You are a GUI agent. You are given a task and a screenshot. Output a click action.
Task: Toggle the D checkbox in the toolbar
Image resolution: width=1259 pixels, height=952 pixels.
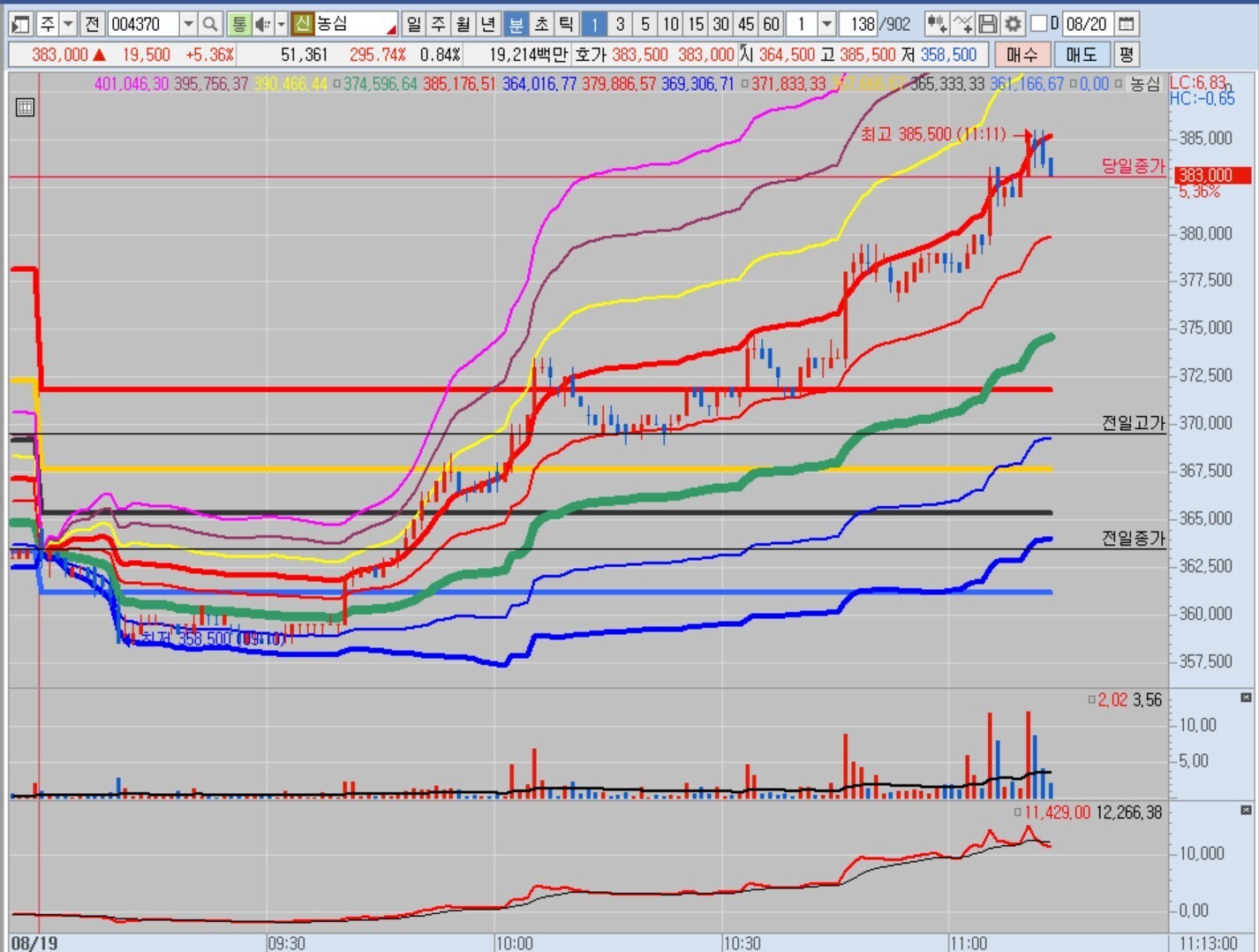pyautogui.click(x=1039, y=24)
